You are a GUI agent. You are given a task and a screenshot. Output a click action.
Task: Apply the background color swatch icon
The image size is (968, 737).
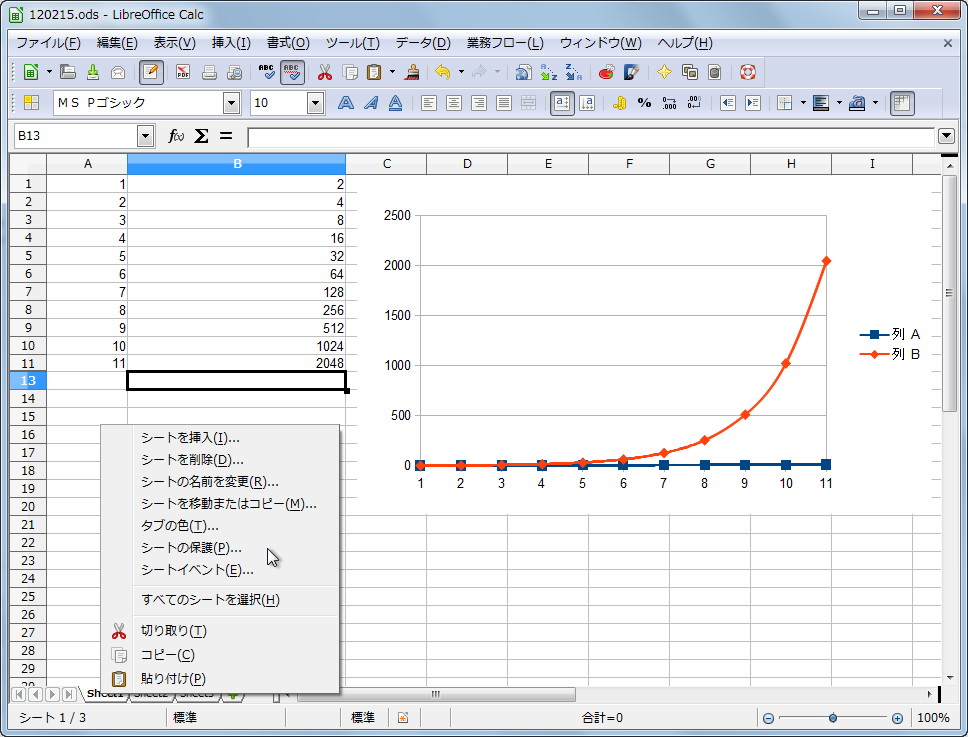click(x=821, y=102)
